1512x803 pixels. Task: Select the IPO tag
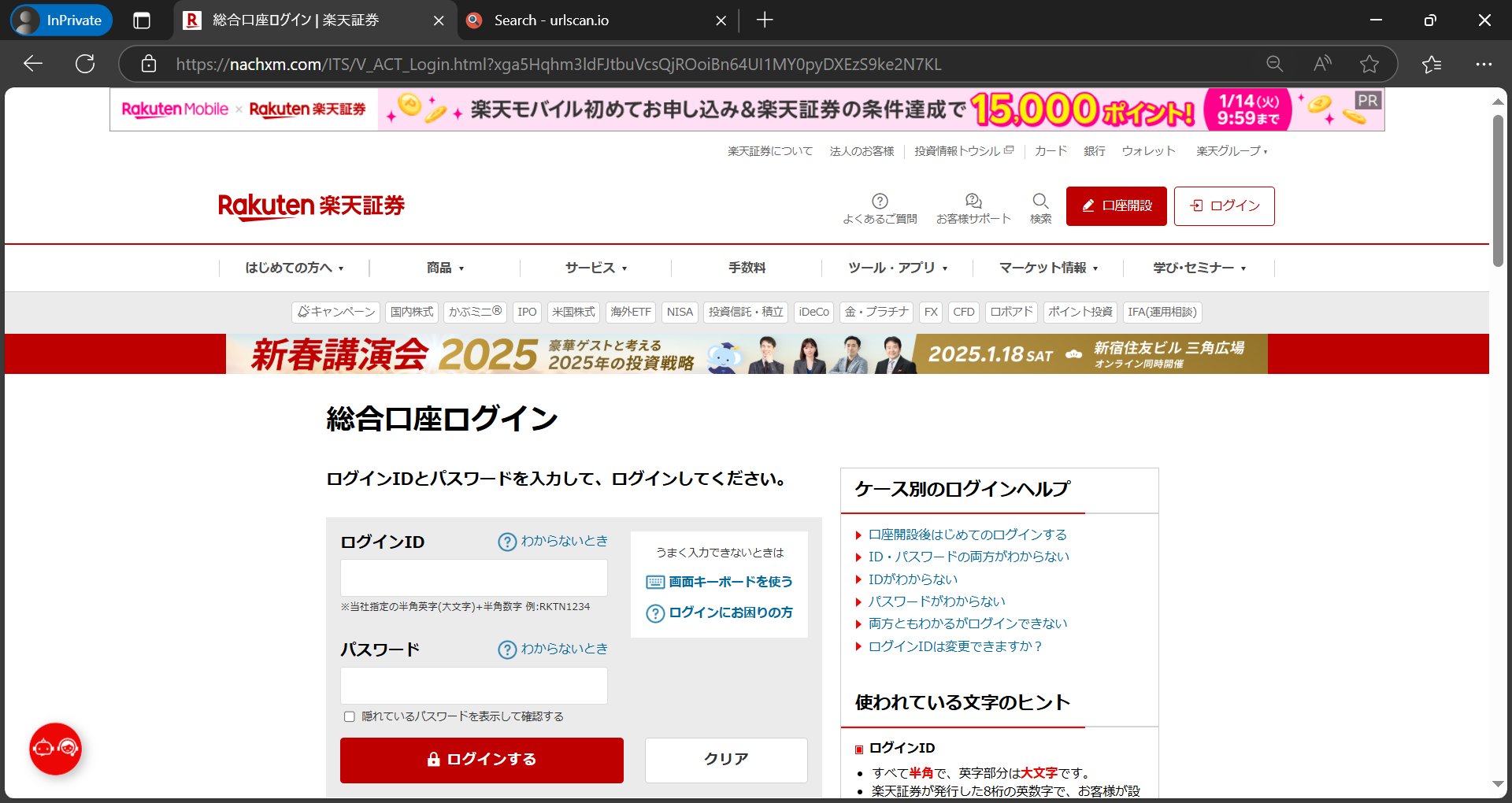coord(527,312)
